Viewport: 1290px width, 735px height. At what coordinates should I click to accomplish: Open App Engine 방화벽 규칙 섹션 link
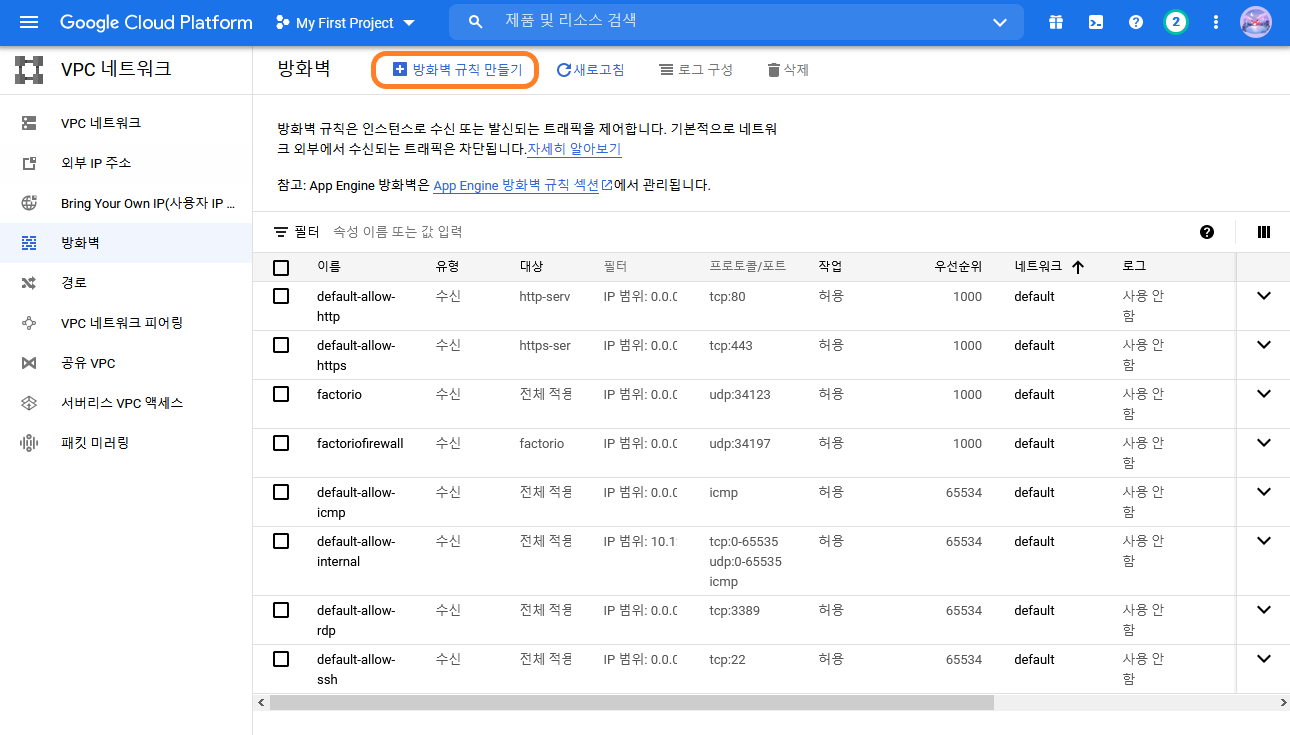pyautogui.click(x=522, y=185)
